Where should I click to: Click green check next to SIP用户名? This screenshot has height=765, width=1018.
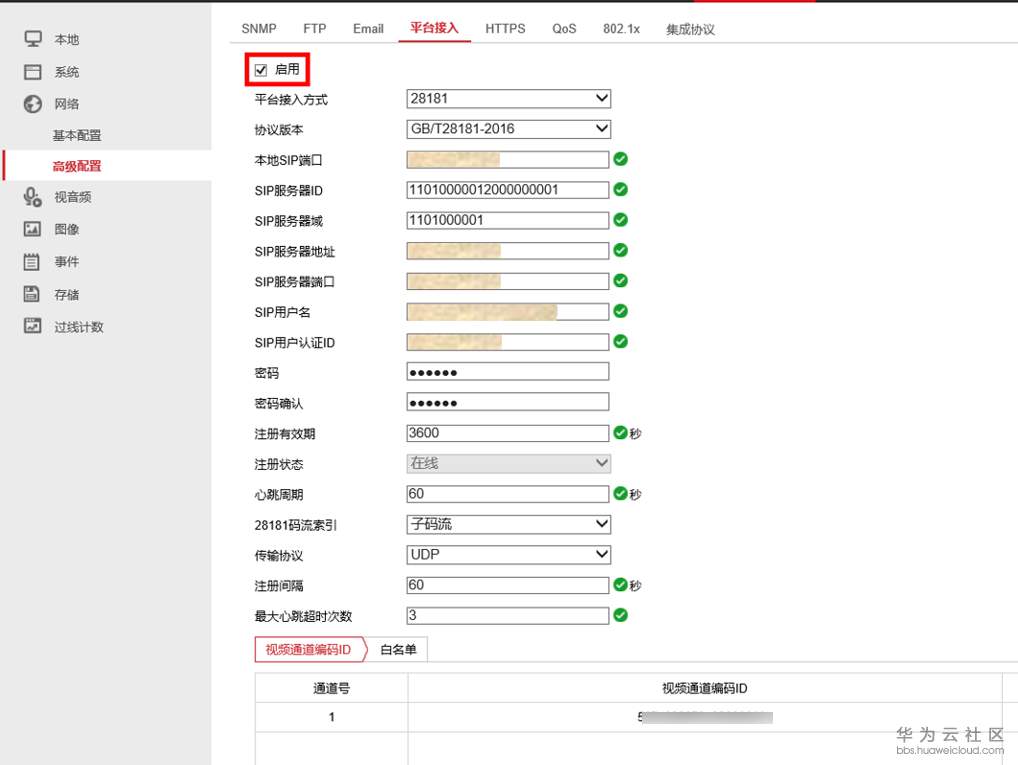pyautogui.click(x=621, y=311)
